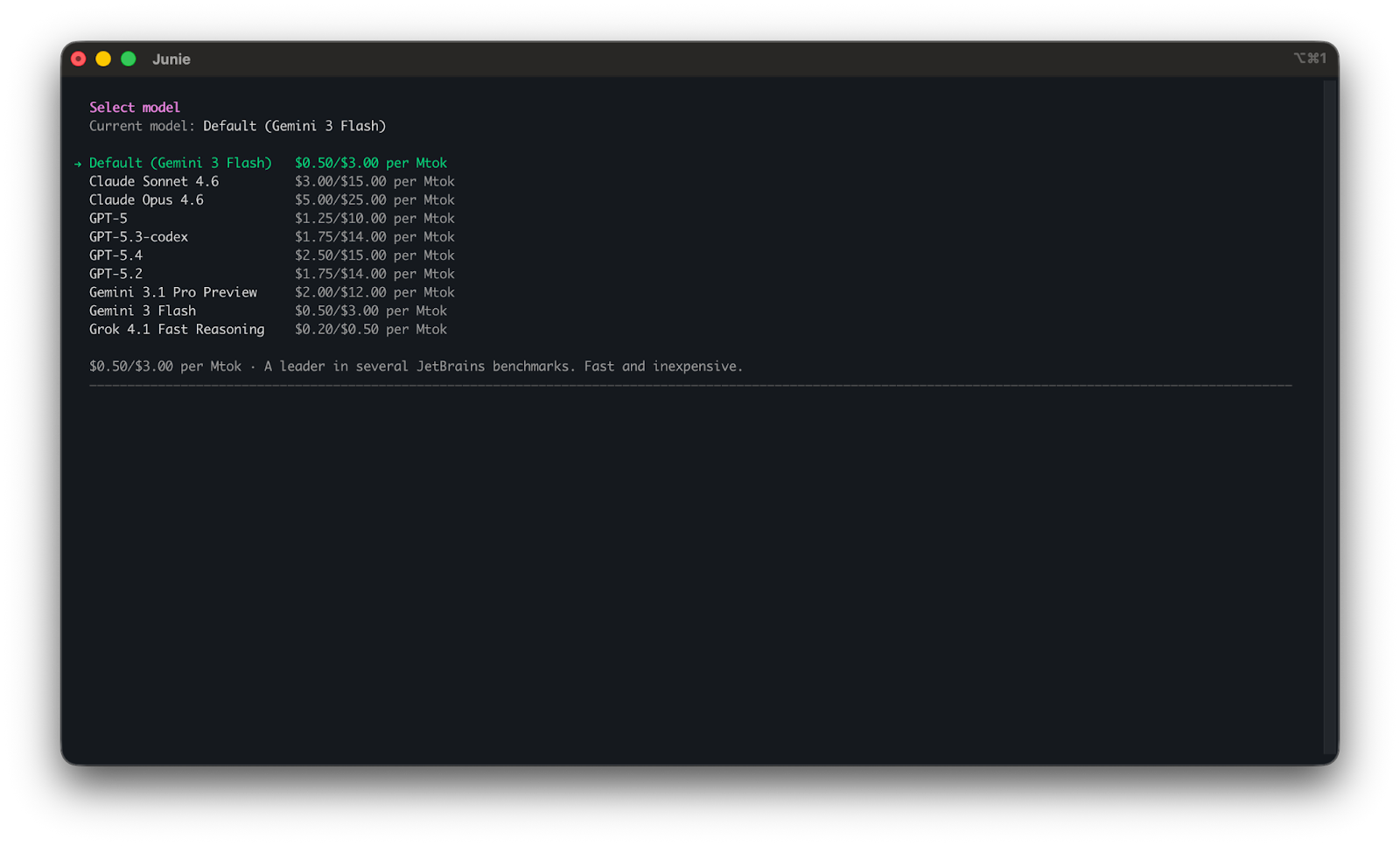Pick Claude Opus 4.6 from list

click(146, 199)
